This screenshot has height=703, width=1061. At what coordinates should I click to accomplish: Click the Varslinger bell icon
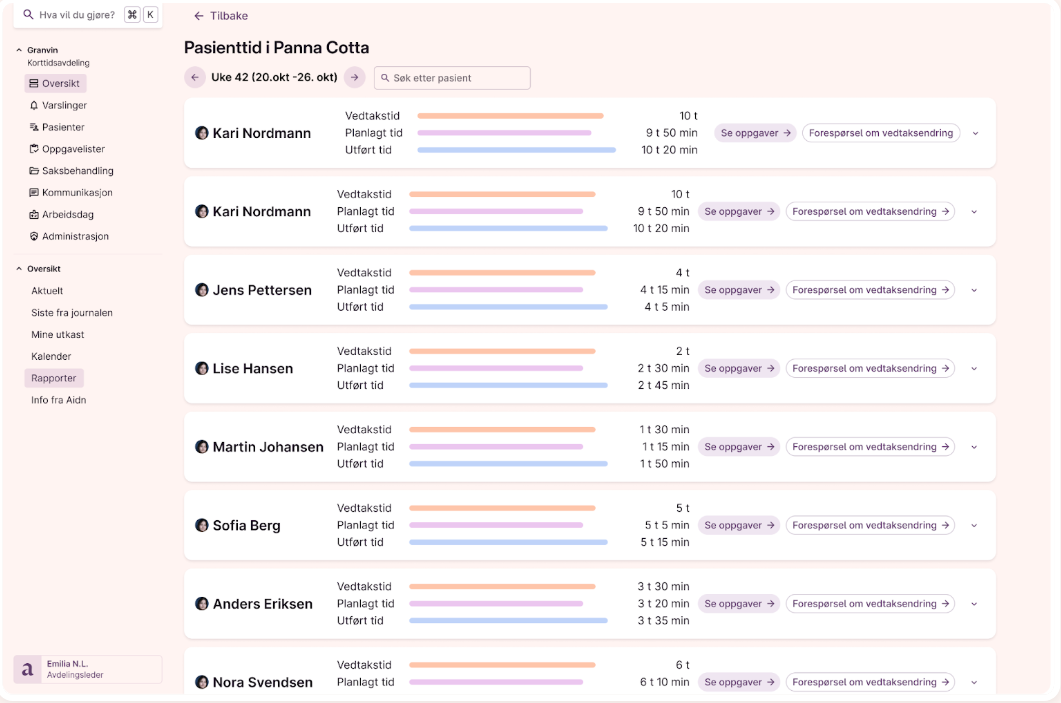point(34,105)
